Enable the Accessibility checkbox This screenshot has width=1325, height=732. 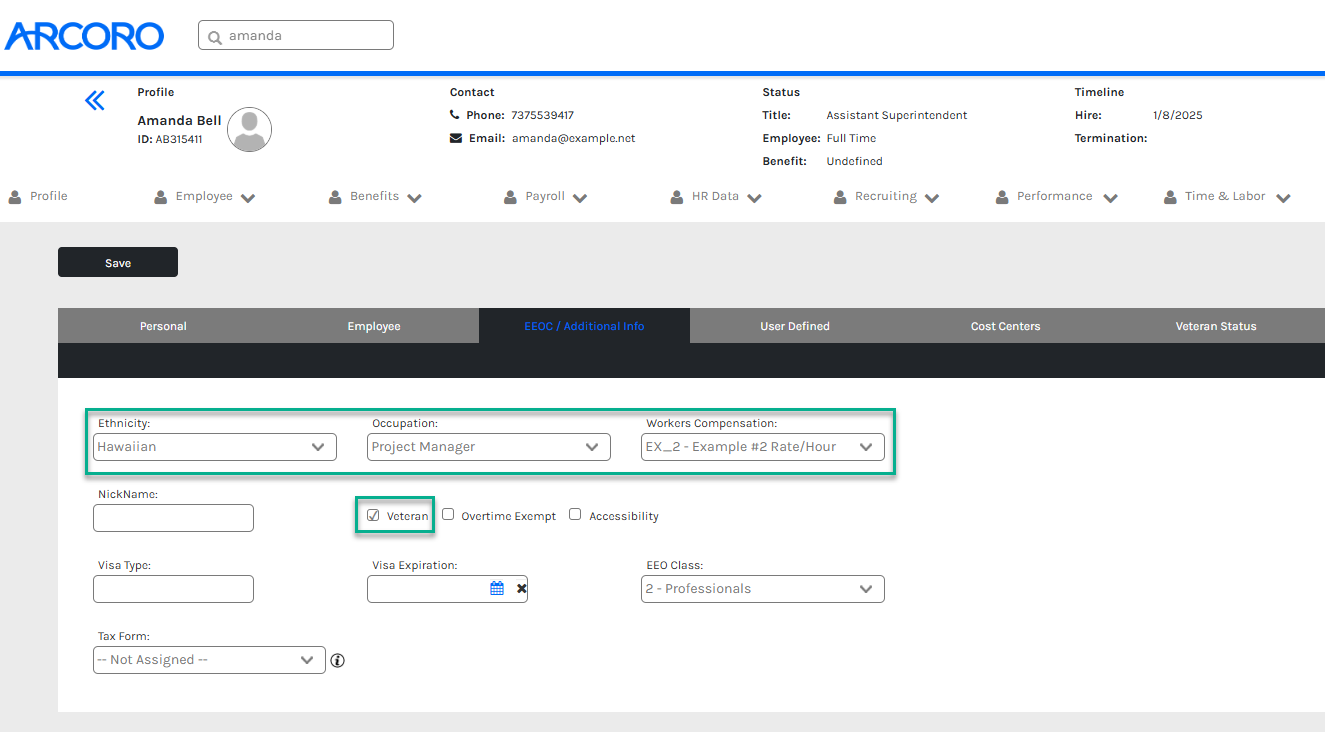(x=575, y=515)
